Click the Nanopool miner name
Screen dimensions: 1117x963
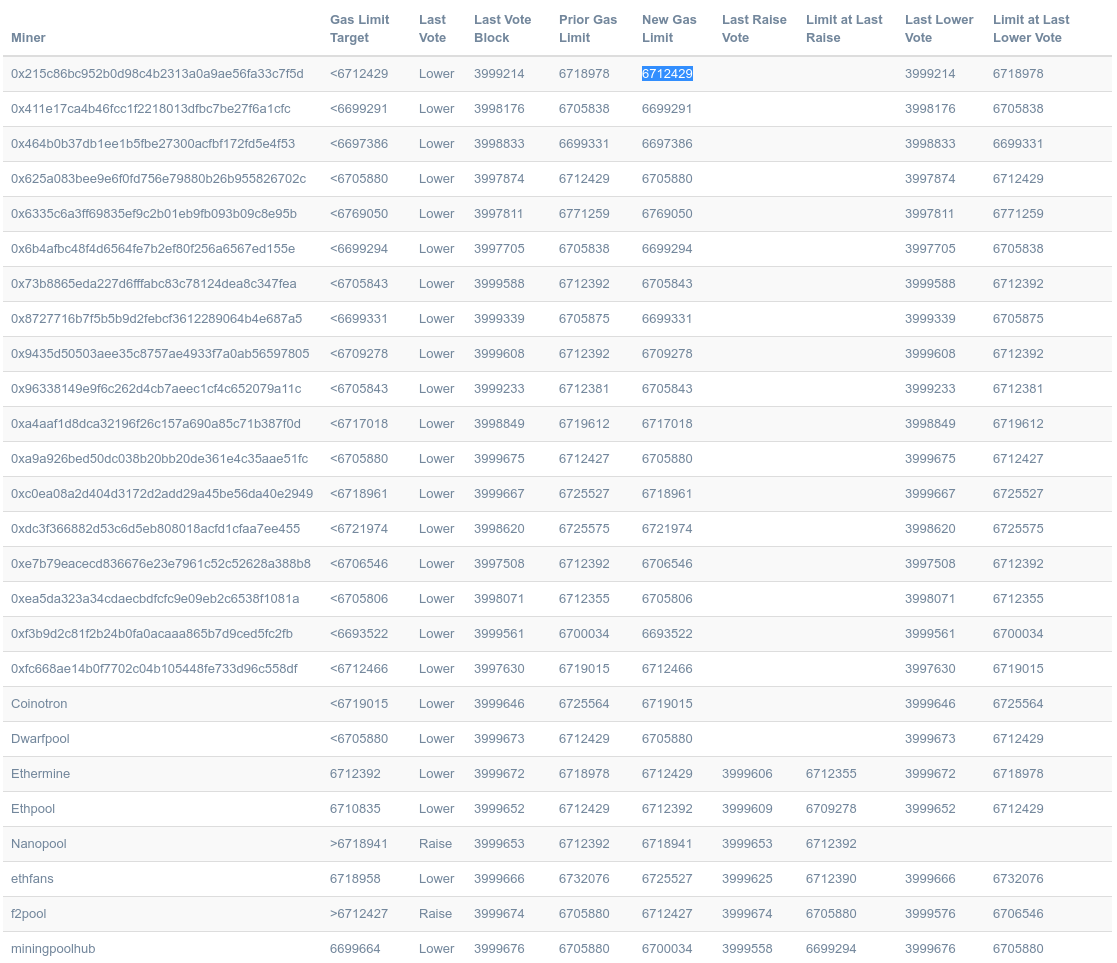click(x=38, y=843)
